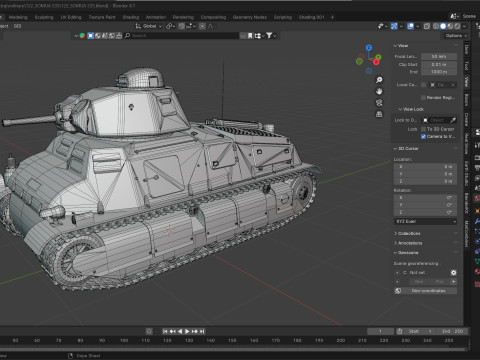Screen dimensions: 480x360
Task: Open the pivot point dropdown
Action: click(170, 26)
